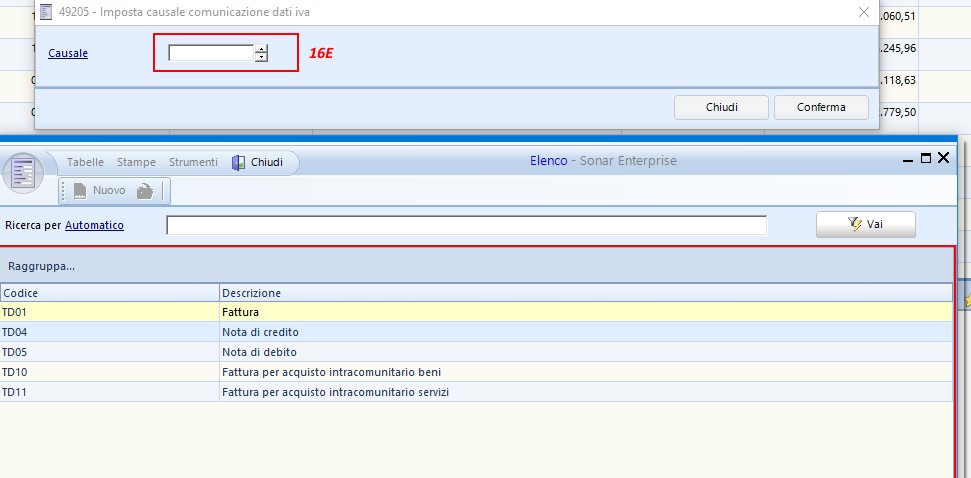Click the Nuovo document icon
The height and width of the screenshot is (478, 971).
80,190
